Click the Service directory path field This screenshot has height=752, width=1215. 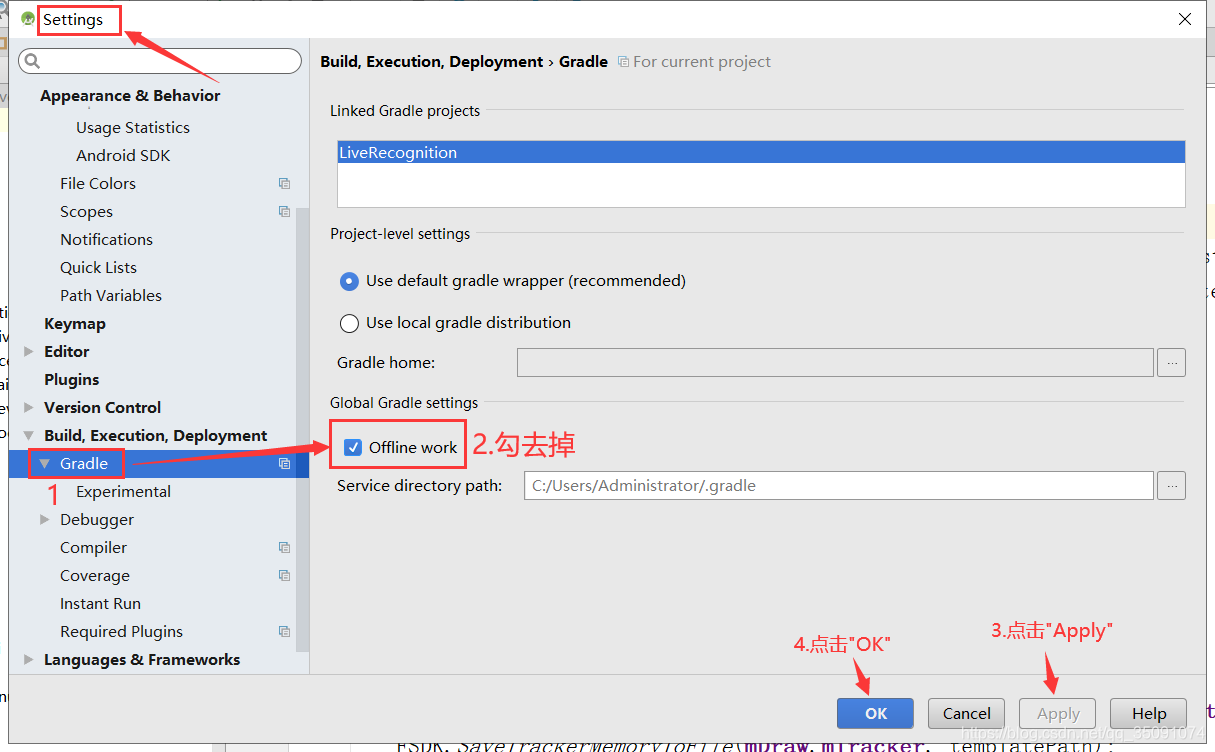coord(839,486)
